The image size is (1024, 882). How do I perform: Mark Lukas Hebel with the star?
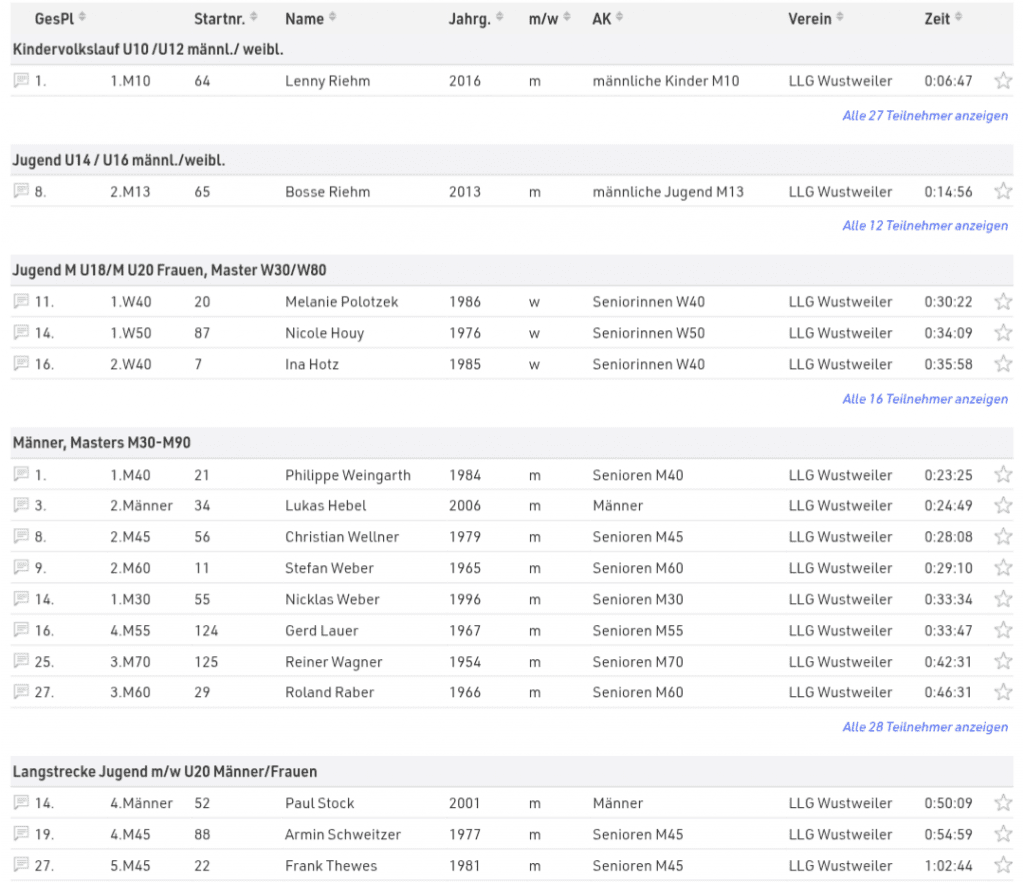pyautogui.click(x=1003, y=506)
